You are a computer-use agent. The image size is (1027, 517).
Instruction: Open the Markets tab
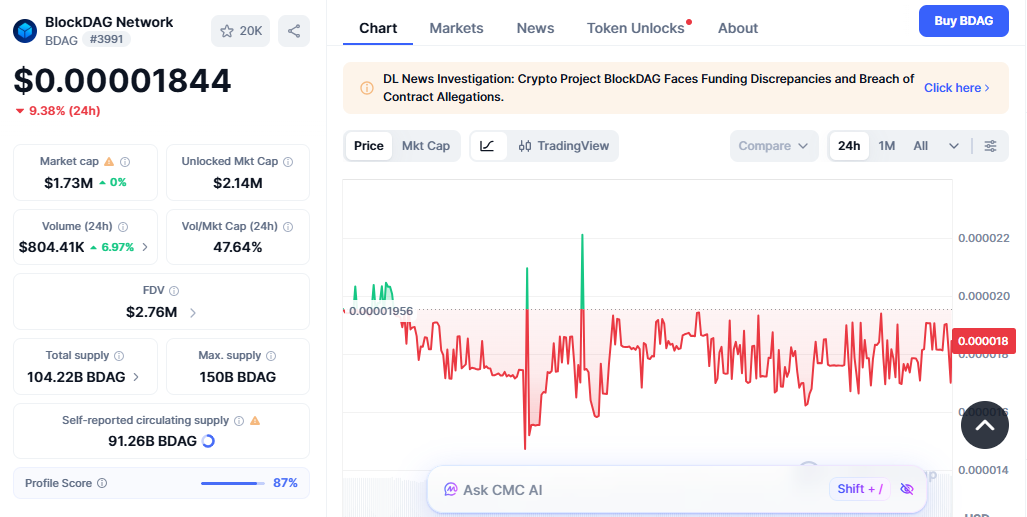457,28
